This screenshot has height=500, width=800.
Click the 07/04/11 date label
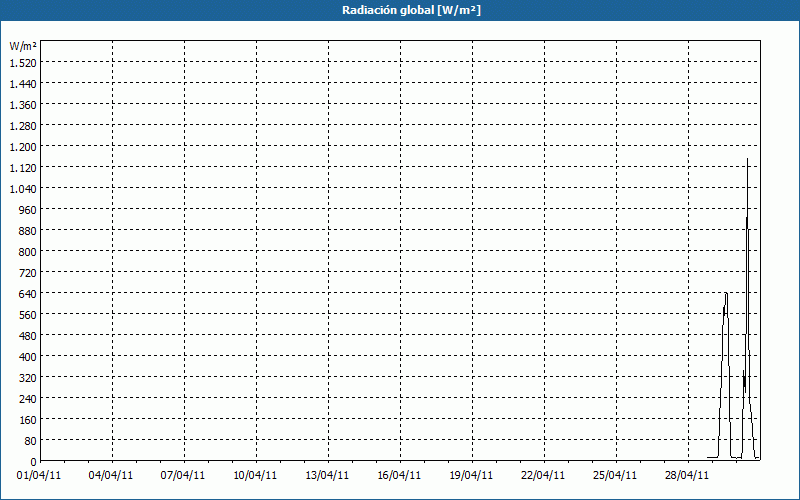183,475
